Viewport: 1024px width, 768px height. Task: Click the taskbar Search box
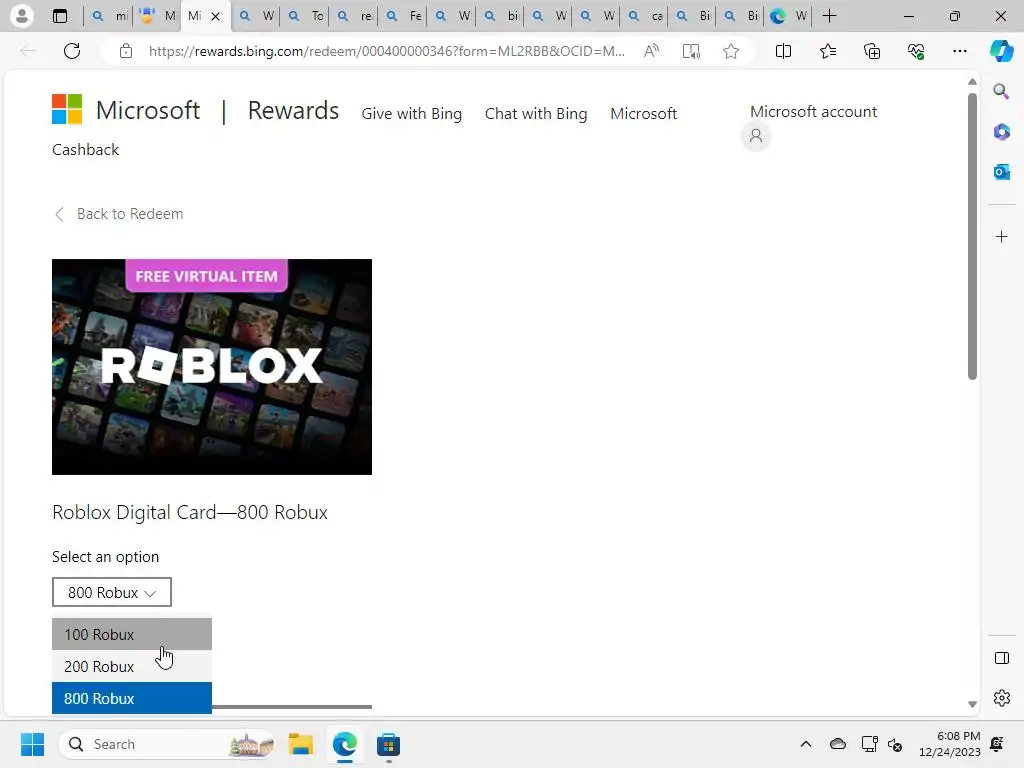coord(167,744)
